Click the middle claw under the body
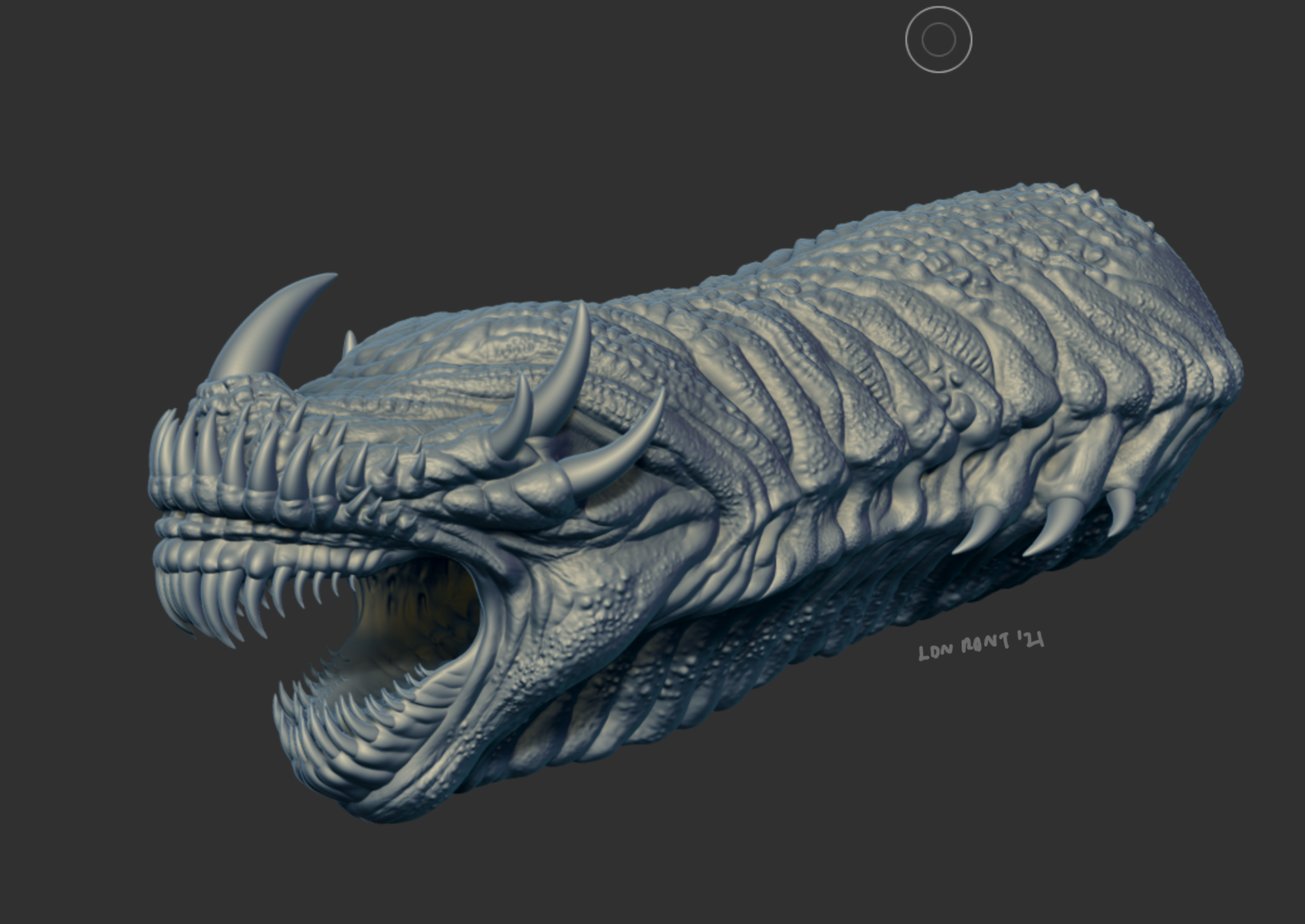The height and width of the screenshot is (924, 1305). (x=1055, y=525)
